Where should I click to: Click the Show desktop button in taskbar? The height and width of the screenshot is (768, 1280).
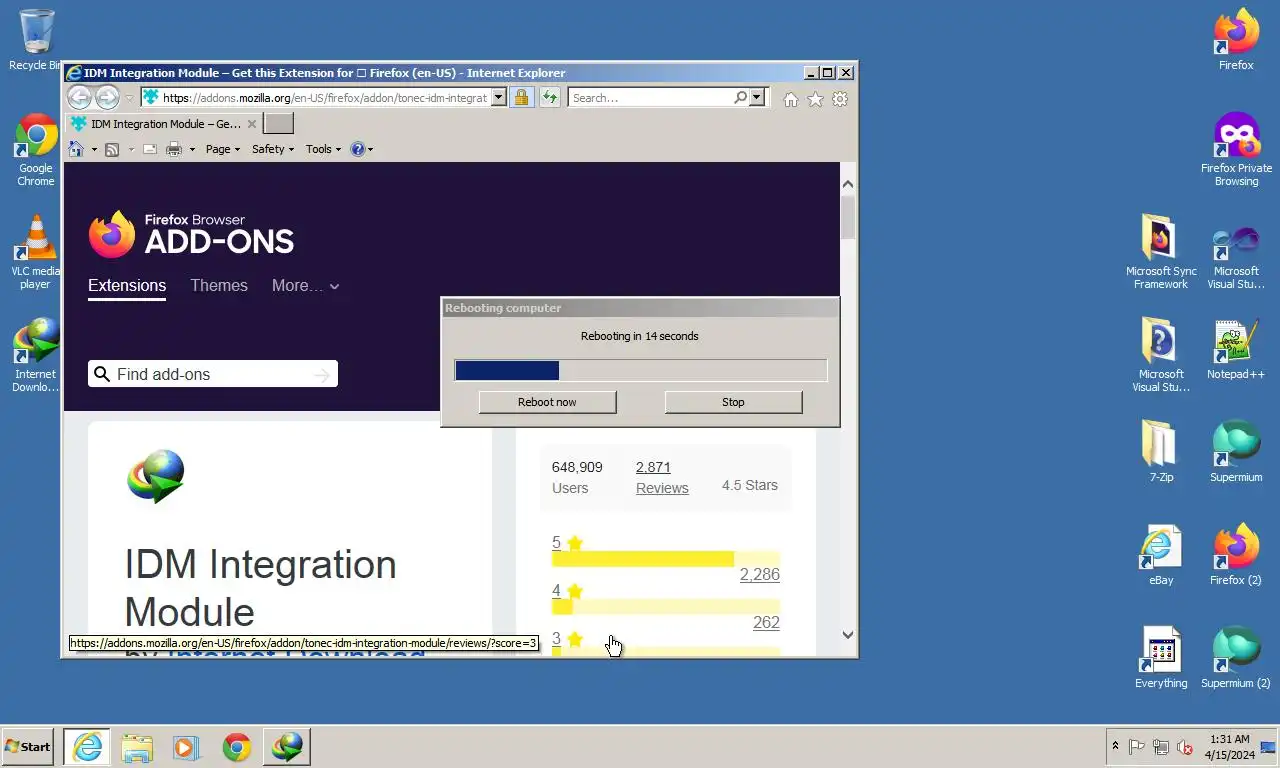pos(1268,747)
